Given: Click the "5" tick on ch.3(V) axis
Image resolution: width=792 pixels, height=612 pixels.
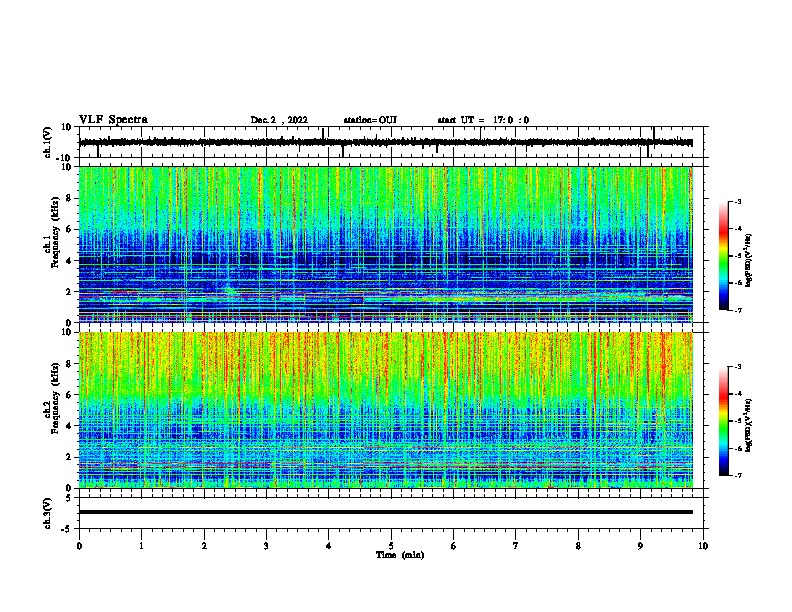Looking at the screenshot, I should 69,498.
